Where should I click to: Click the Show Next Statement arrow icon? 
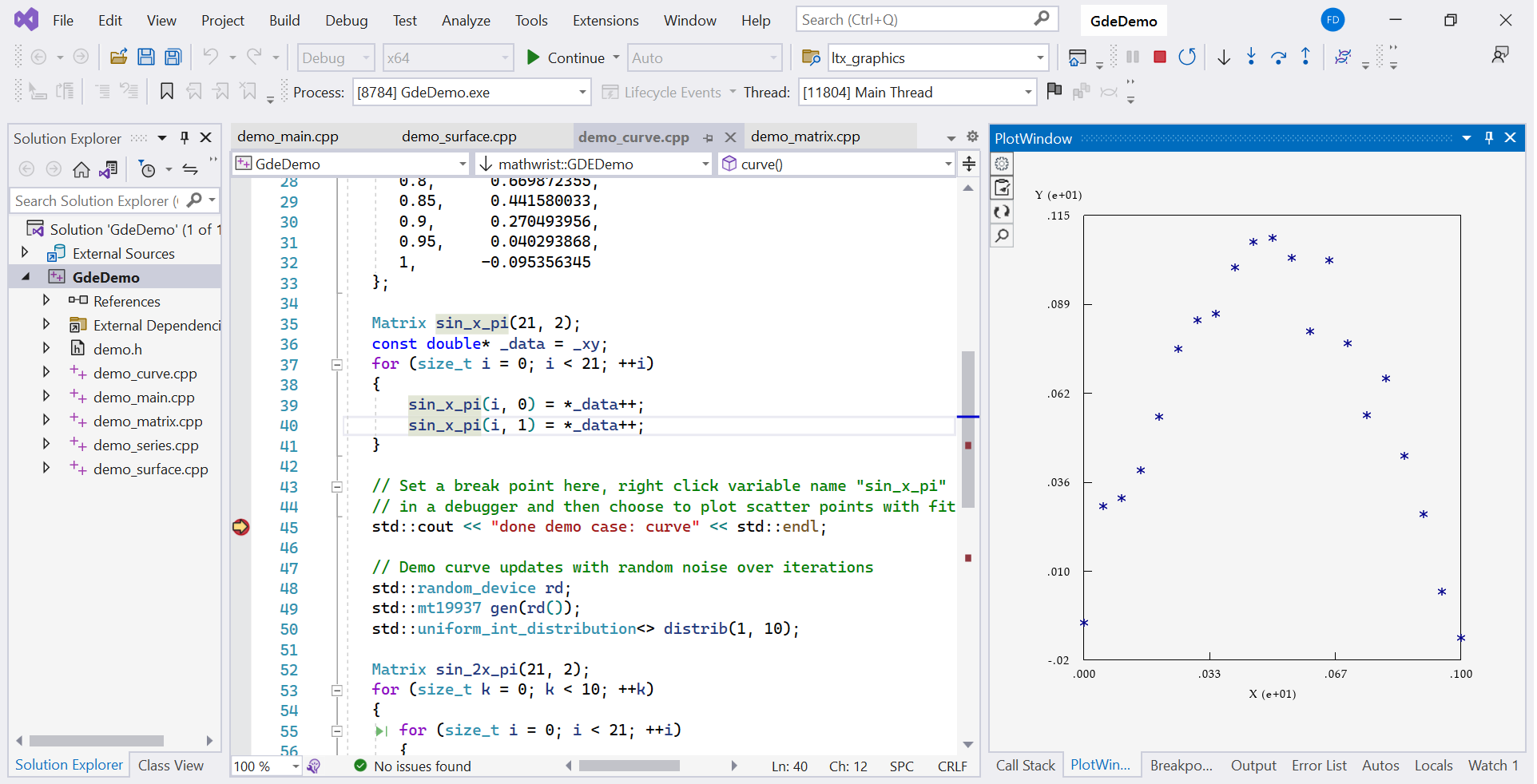click(x=1224, y=57)
